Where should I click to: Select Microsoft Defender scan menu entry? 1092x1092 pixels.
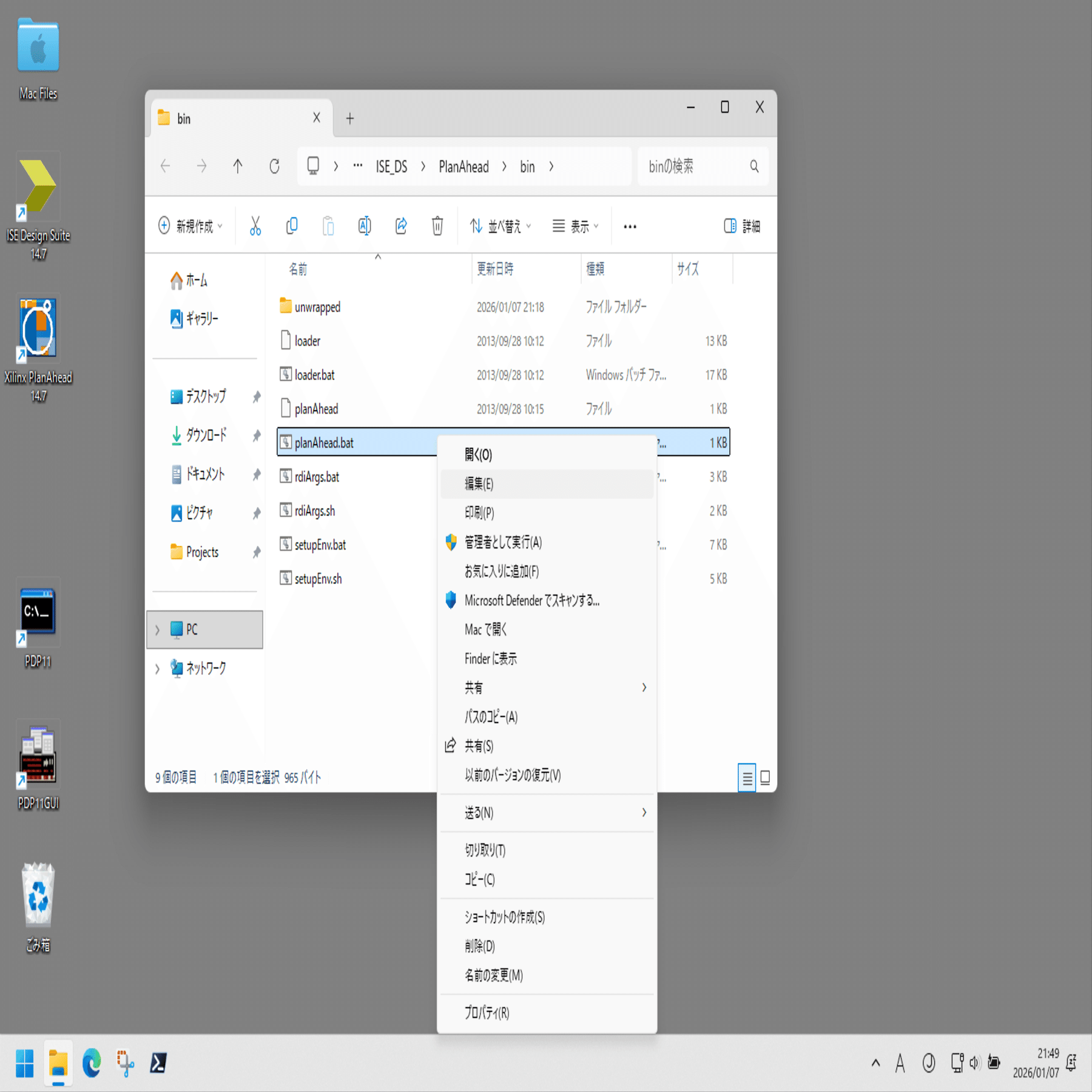click(x=547, y=600)
